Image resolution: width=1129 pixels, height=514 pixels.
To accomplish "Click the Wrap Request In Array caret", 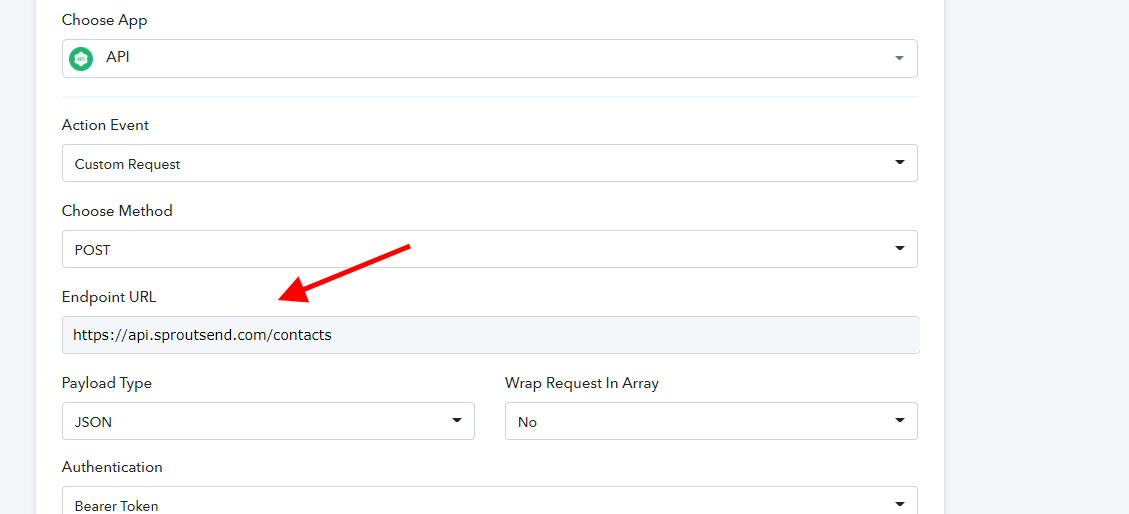I will click(899, 420).
